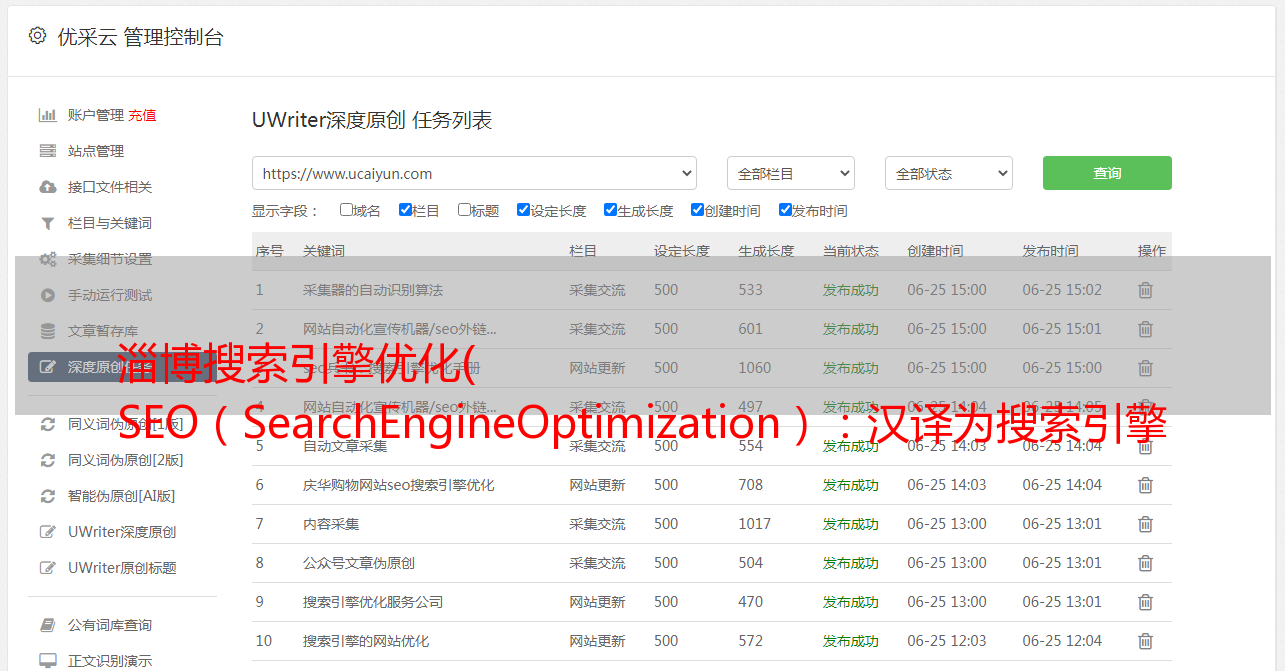Click the gear icon beside 优采云 管理控制台

pyautogui.click(x=37, y=36)
